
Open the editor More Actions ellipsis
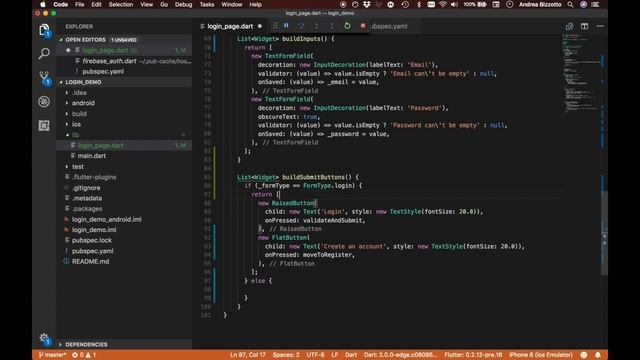tap(600, 26)
